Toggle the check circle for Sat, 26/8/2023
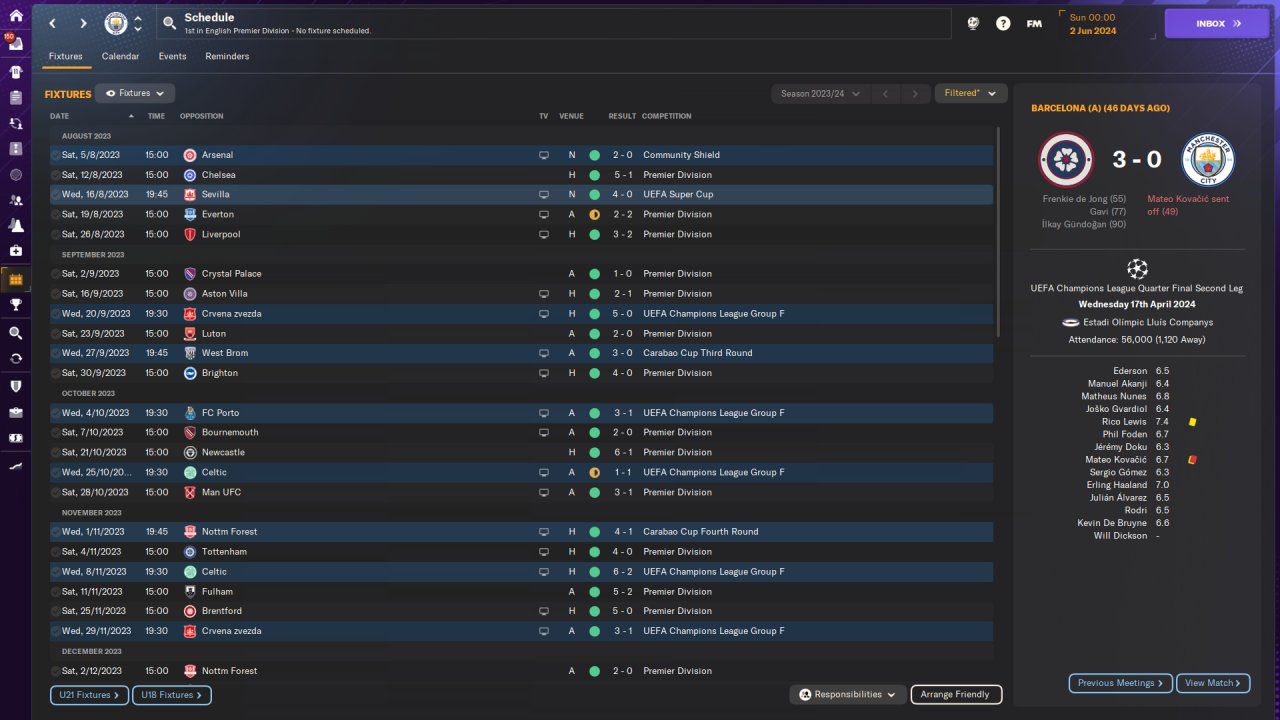 coord(56,234)
